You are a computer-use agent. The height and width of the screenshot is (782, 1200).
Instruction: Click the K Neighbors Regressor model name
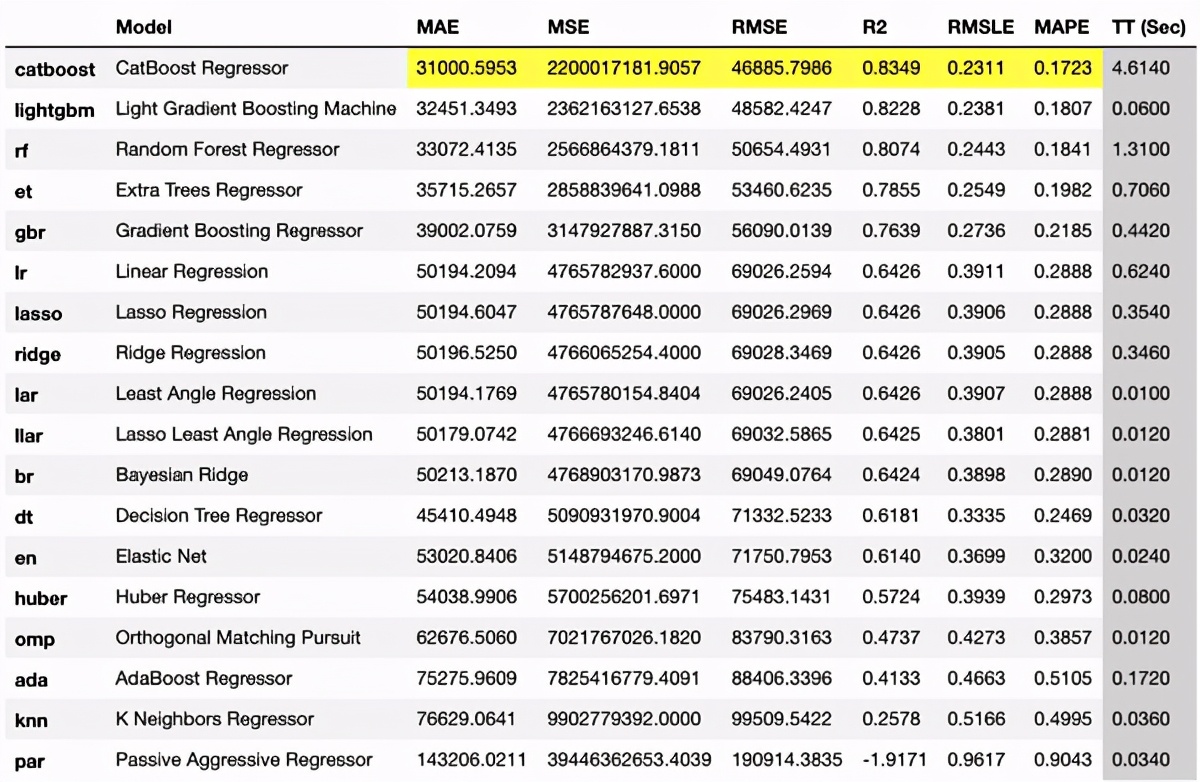(x=215, y=719)
